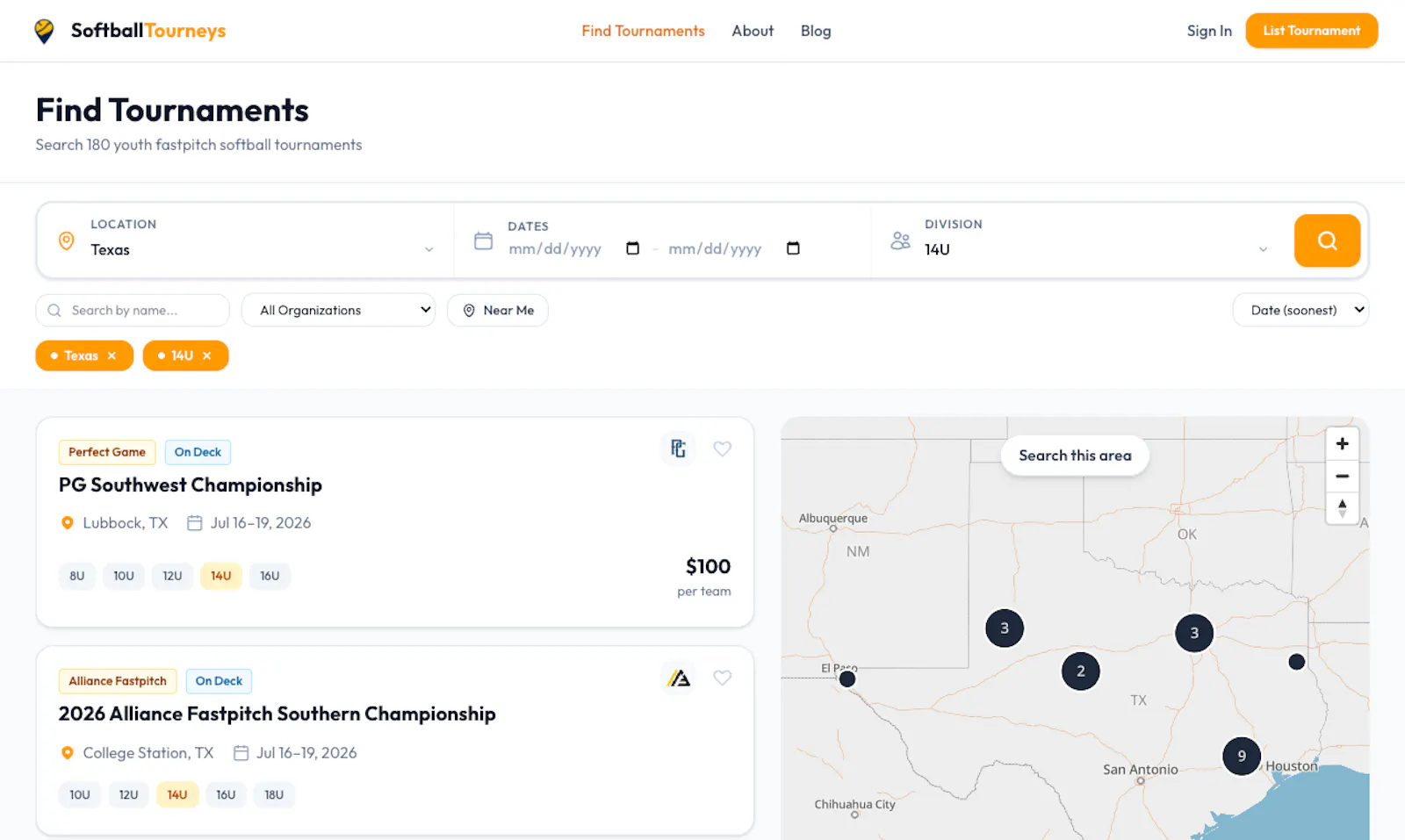1405x840 pixels.
Task: Open the About nav item
Action: click(x=753, y=31)
